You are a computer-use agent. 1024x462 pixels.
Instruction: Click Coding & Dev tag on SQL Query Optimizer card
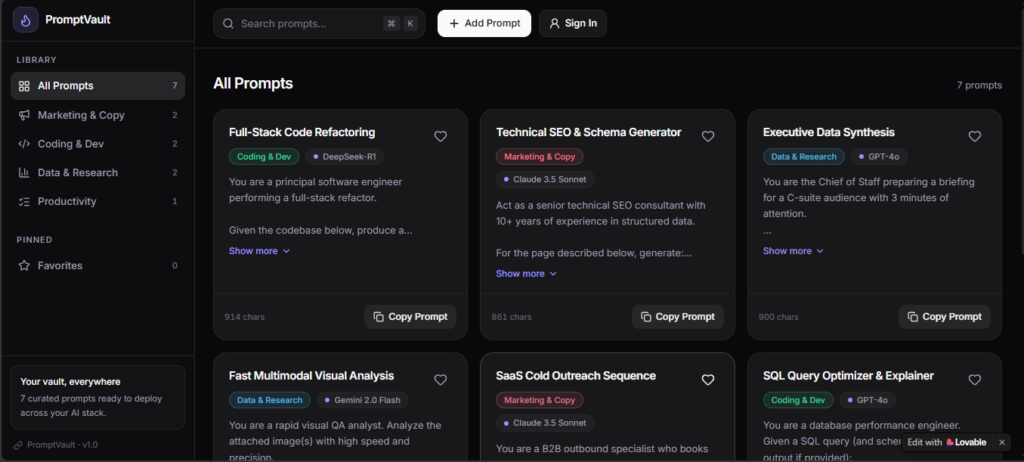[x=798, y=400]
